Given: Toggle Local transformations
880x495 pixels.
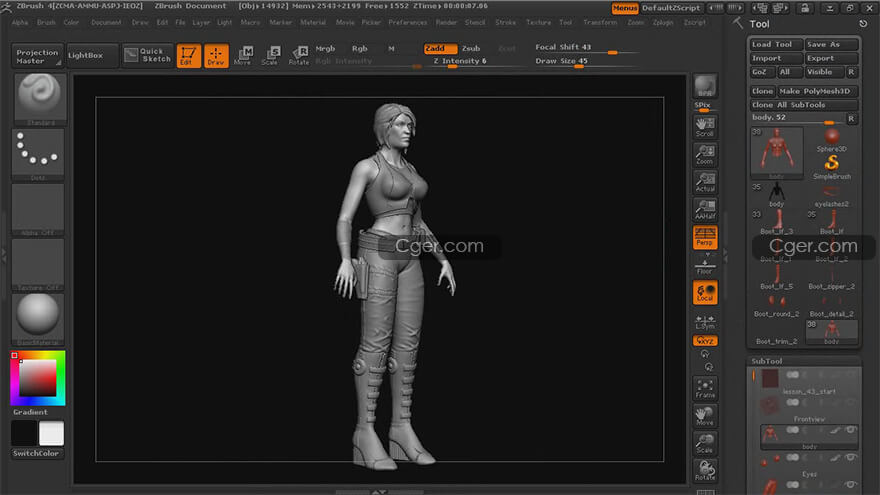Looking at the screenshot, I should tap(705, 292).
